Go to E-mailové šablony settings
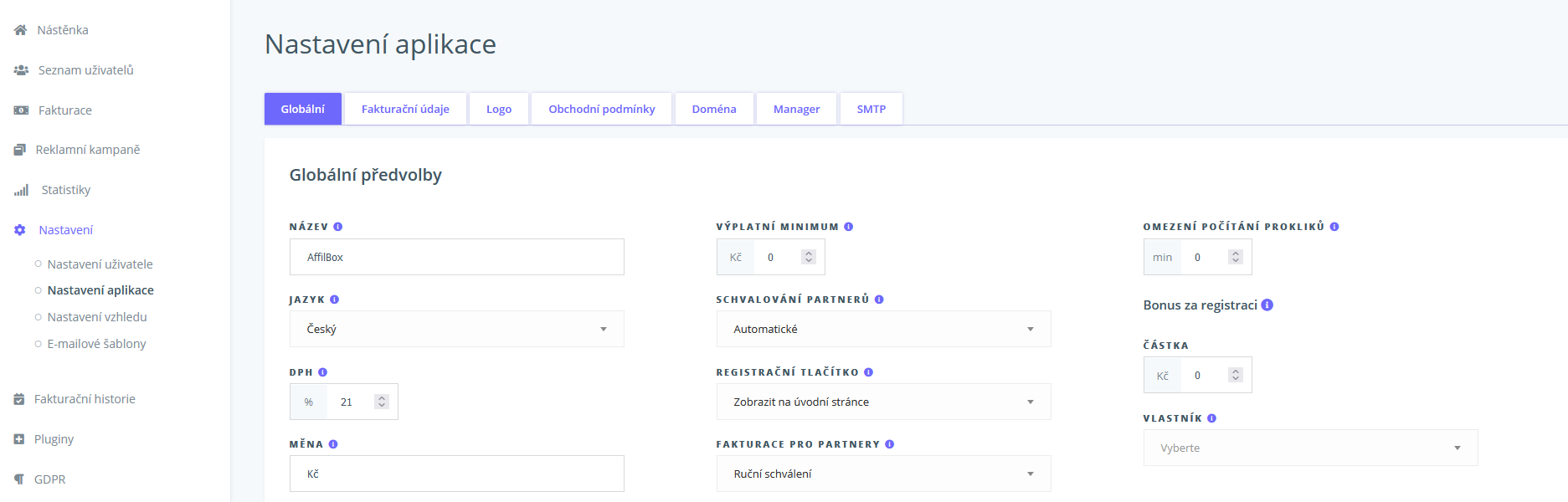 pyautogui.click(x=96, y=344)
